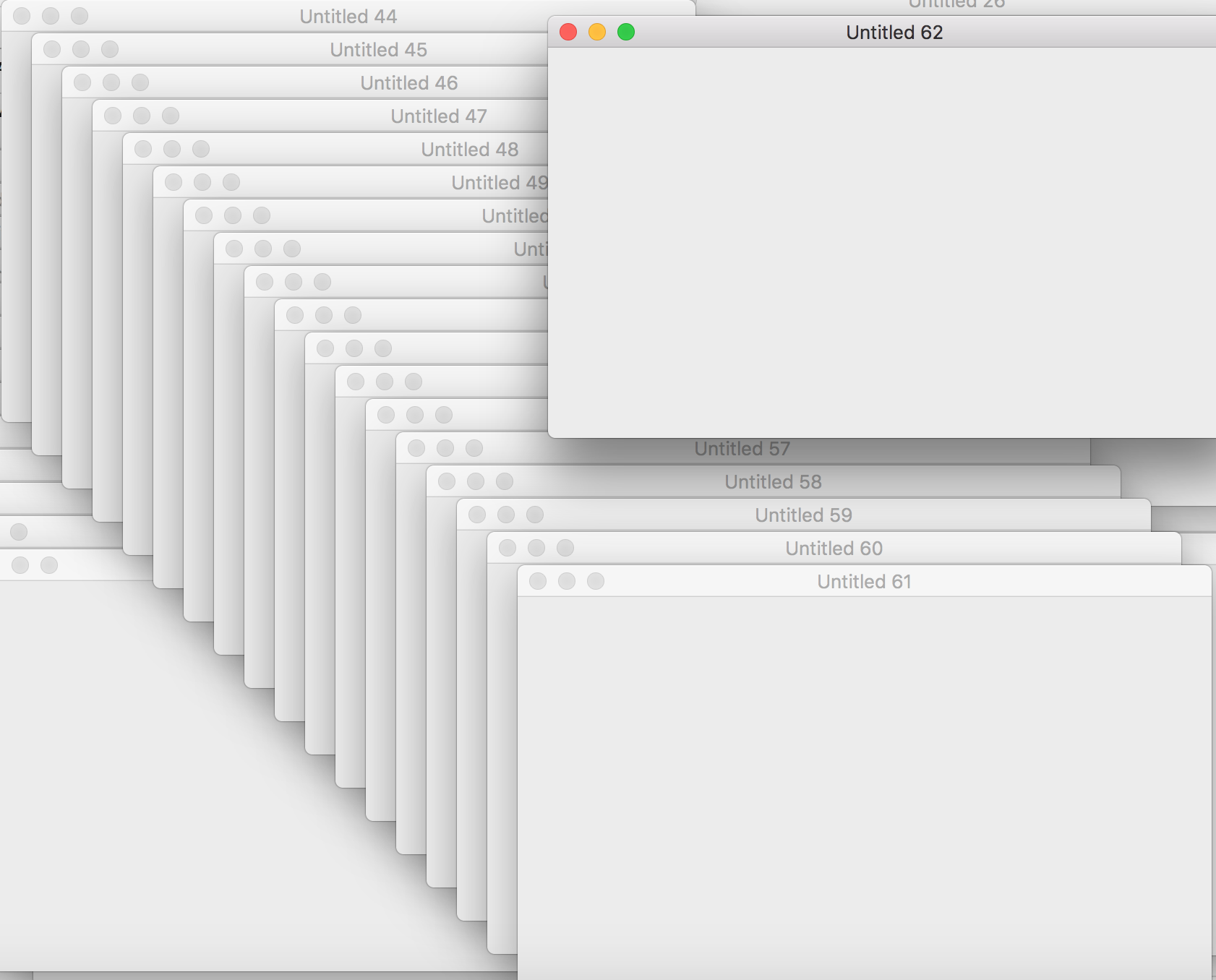Zoom the Untitled 47 window

171,116
